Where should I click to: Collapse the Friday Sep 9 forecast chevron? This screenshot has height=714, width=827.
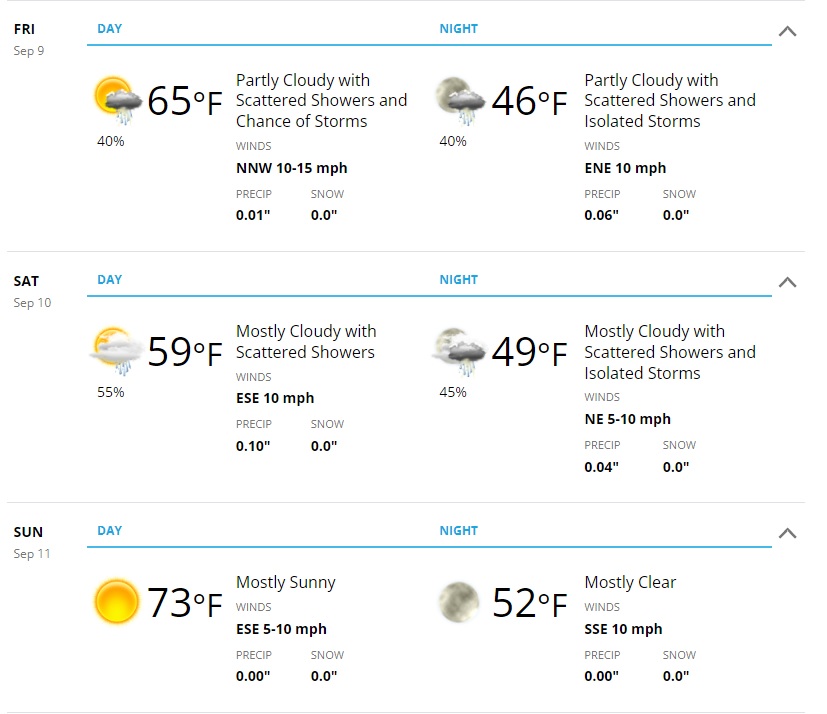[787, 31]
